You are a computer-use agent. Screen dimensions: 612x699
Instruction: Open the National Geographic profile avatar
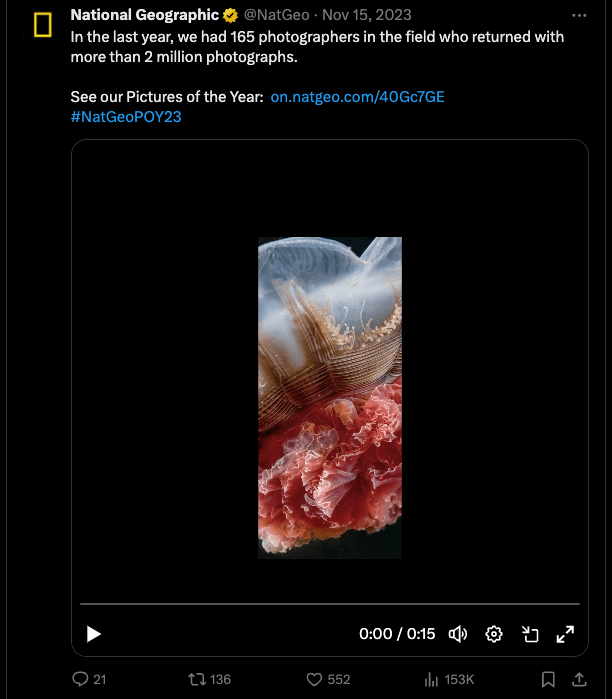coord(43,25)
